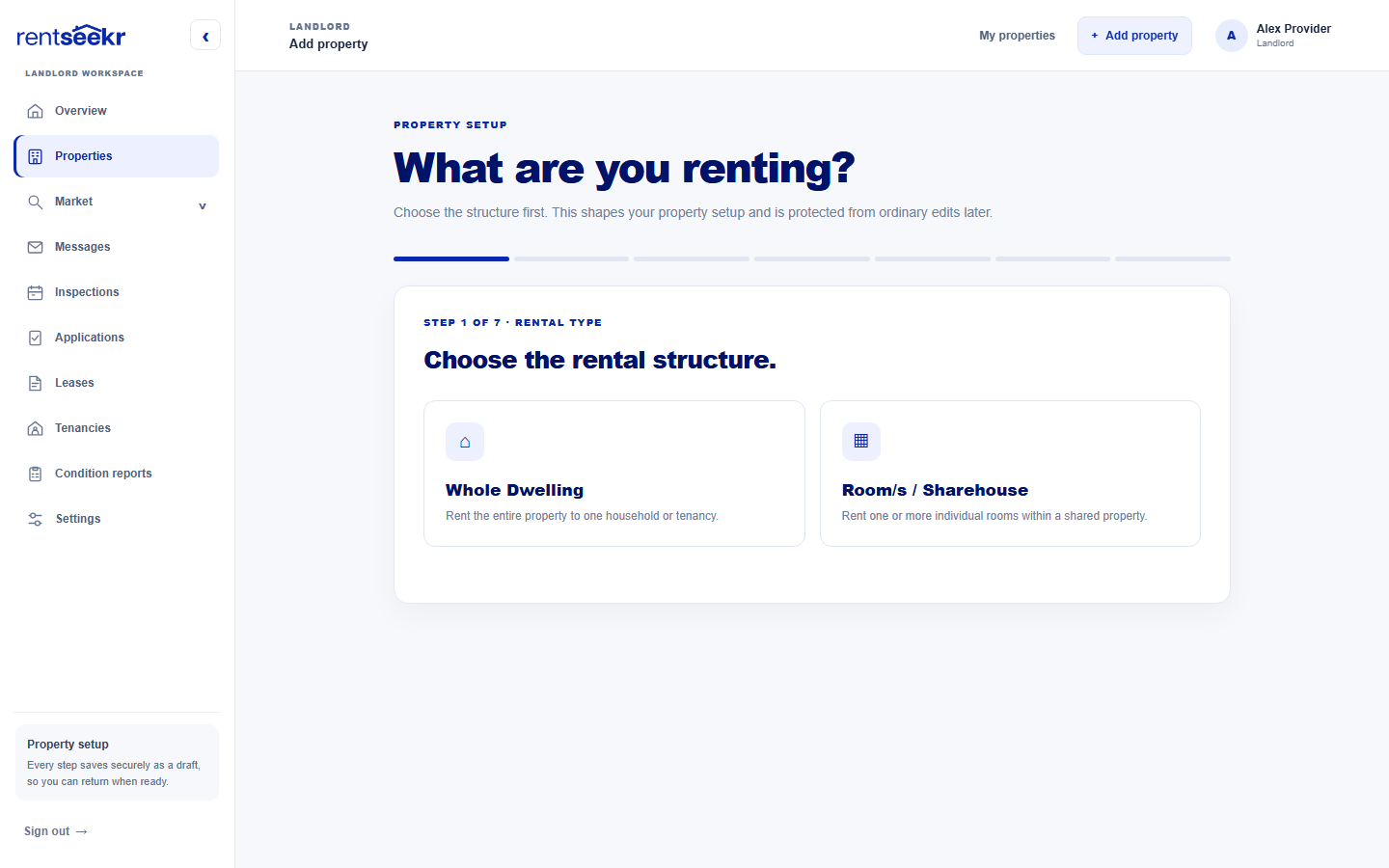Click the rentseekr logo
Image resolution: width=1389 pixels, height=868 pixels.
pos(71,36)
